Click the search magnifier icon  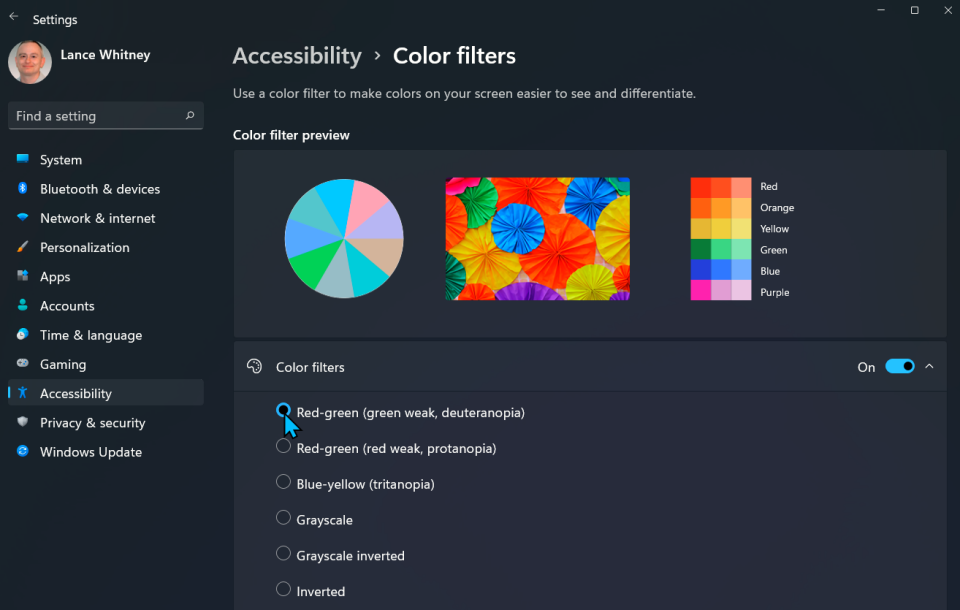pyautogui.click(x=189, y=116)
